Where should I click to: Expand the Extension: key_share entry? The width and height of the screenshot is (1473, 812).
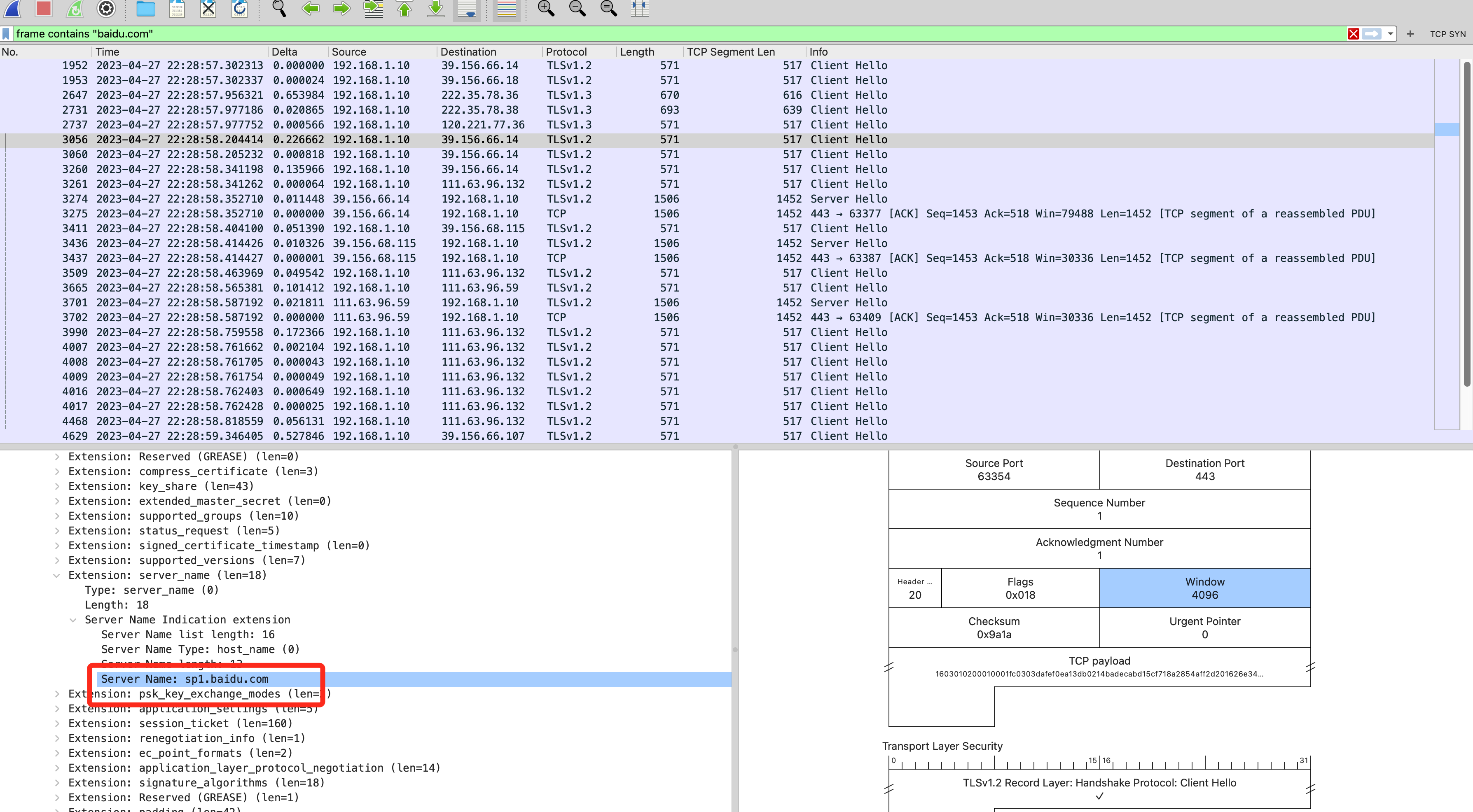[56, 486]
